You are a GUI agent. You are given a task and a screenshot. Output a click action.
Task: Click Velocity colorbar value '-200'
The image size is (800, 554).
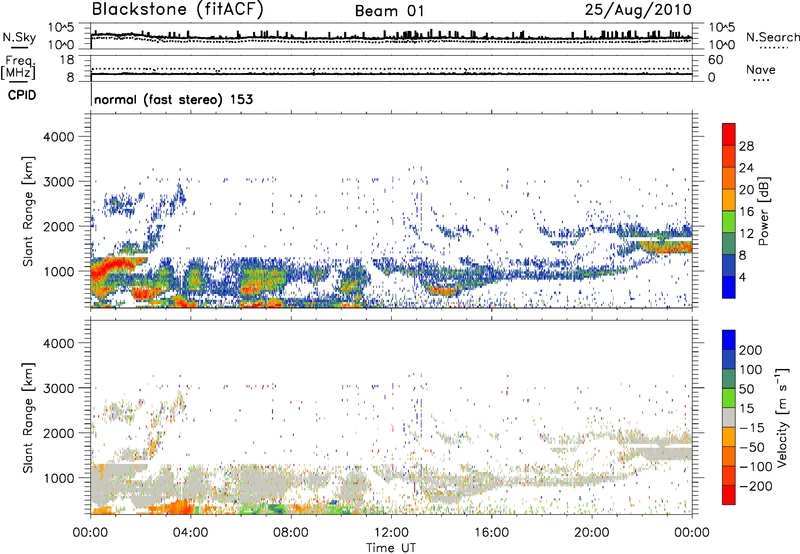[x=755, y=486]
